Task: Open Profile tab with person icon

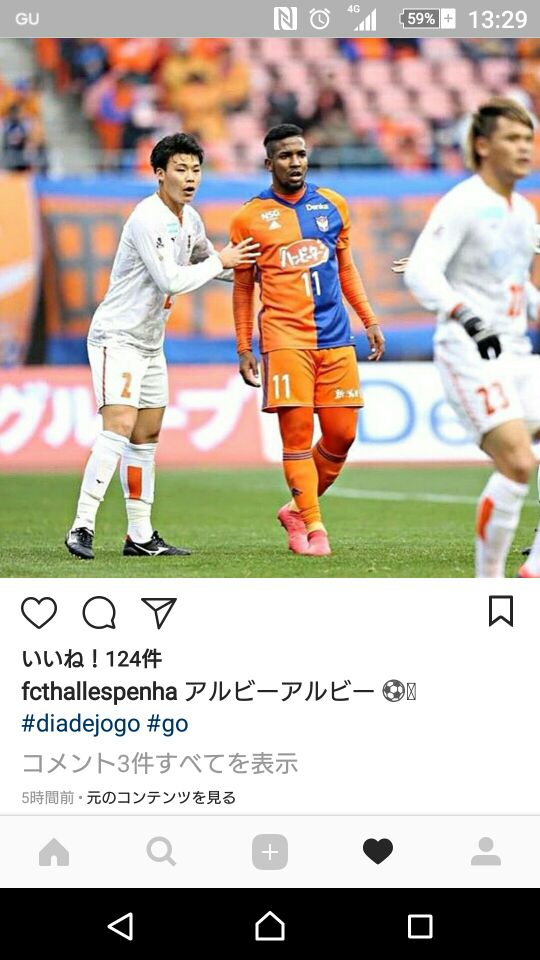Action: [486, 852]
